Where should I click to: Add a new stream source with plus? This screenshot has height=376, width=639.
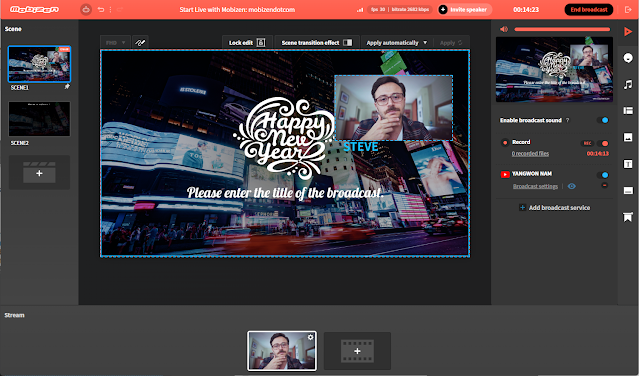click(357, 351)
